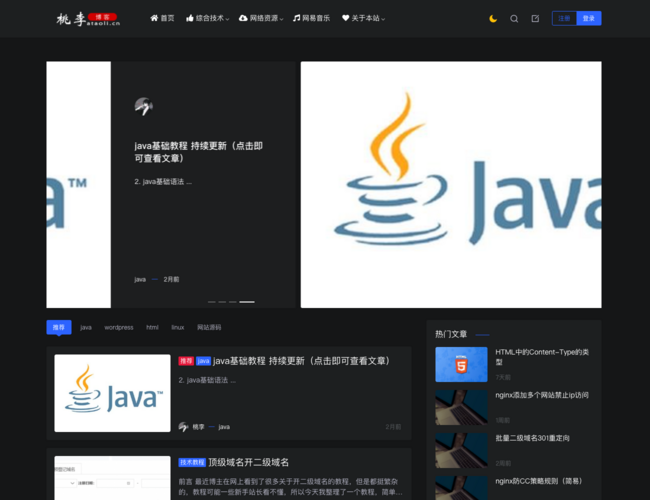
Task: Select the wordpress tab
Action: coord(119,328)
